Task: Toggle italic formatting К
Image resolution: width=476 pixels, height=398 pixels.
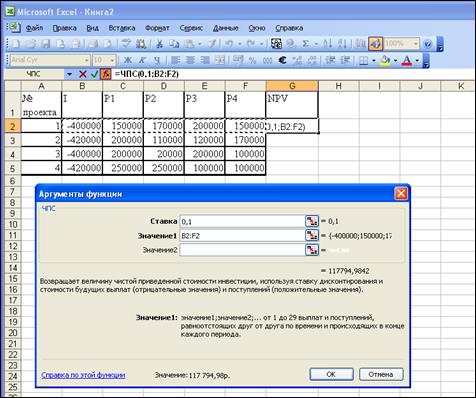Action: (142, 60)
